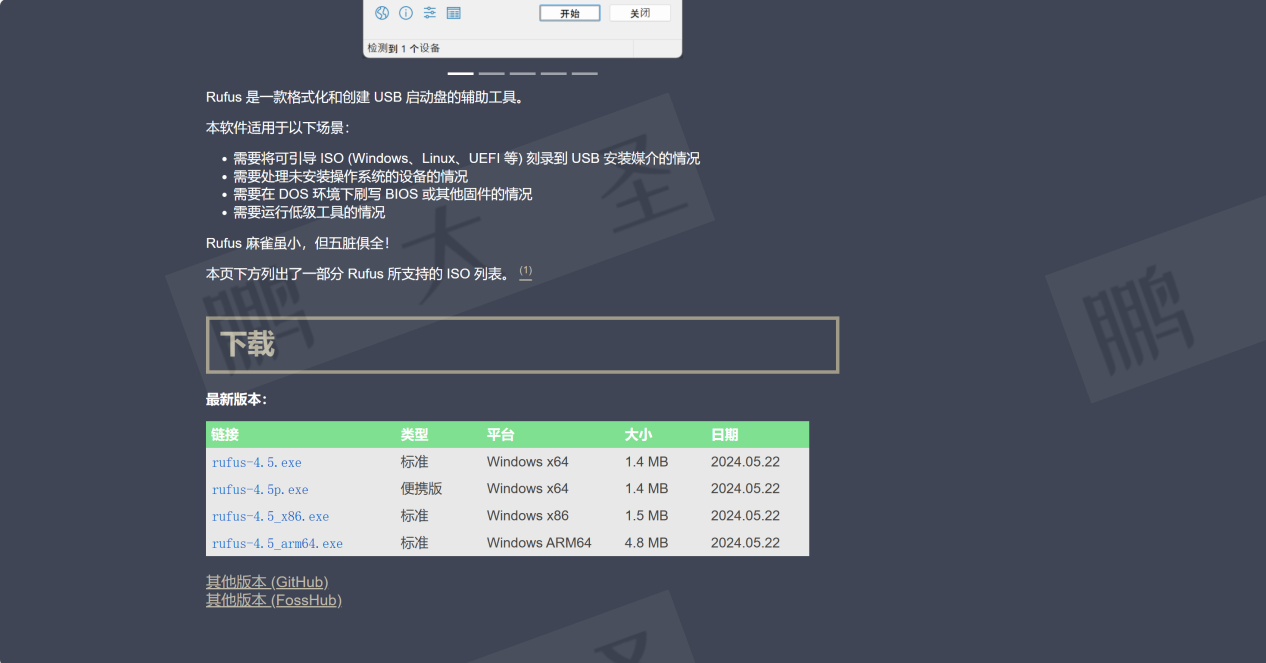1266x663 pixels.
Task: Click the 便携版 type cell
Action: (422, 489)
